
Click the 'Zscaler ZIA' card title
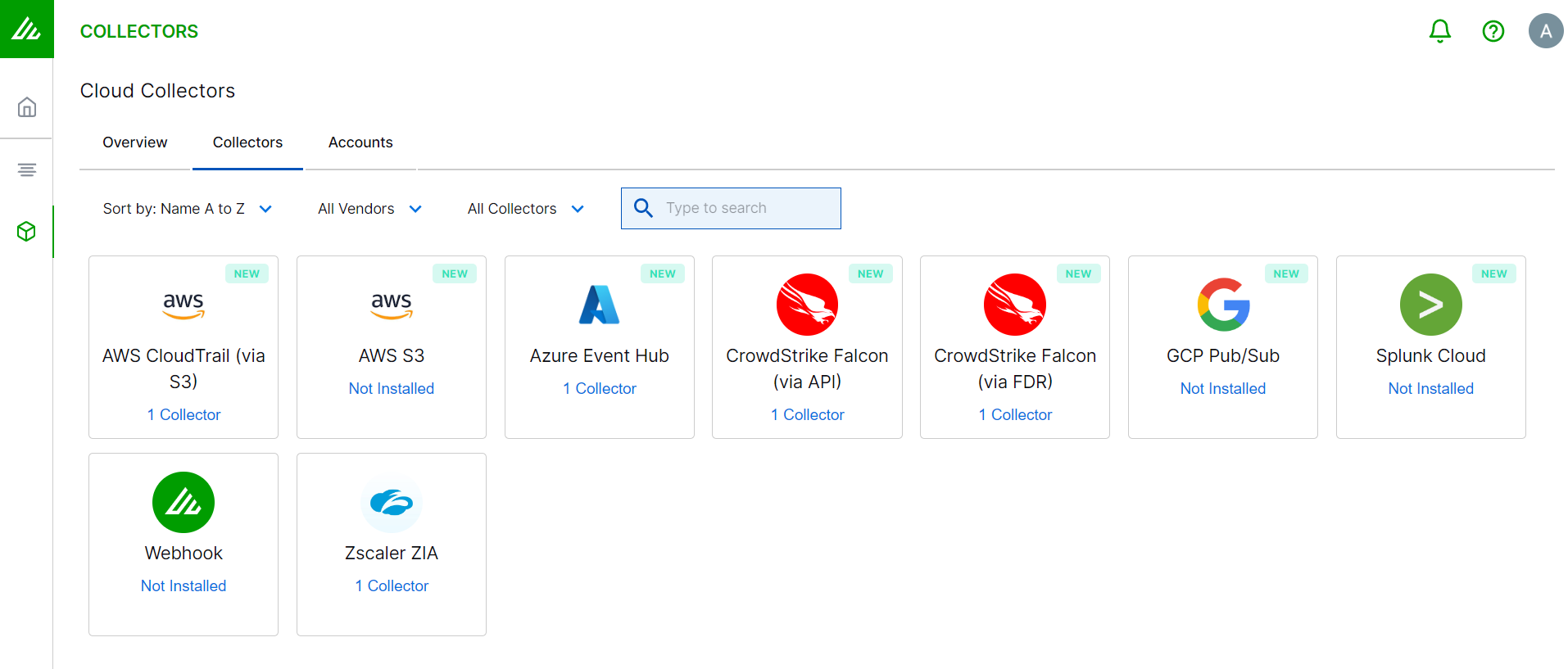392,553
